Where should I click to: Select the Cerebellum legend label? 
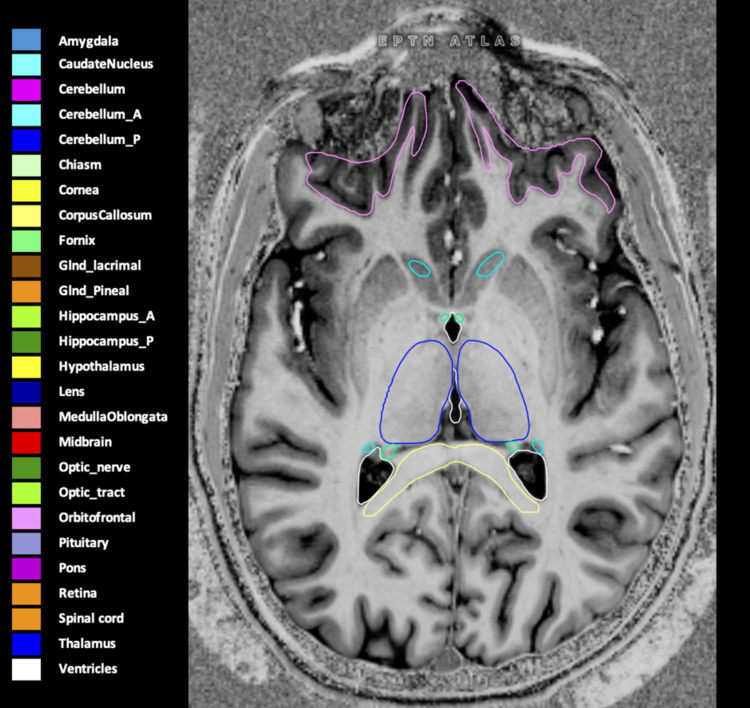click(x=92, y=89)
